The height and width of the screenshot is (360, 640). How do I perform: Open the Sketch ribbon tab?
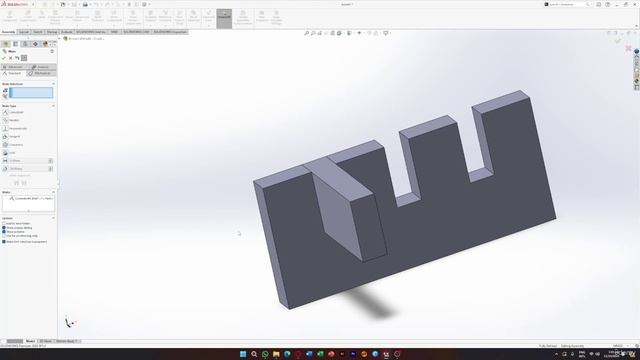pos(38,32)
